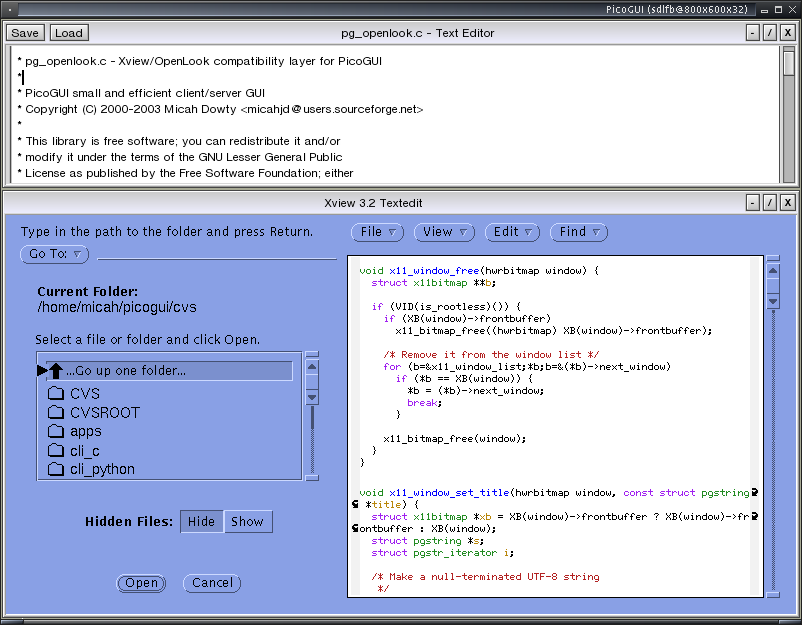The width and height of the screenshot is (802, 625).
Task: Minimize the PicoGUI outer window
Action: (x=764, y=10)
